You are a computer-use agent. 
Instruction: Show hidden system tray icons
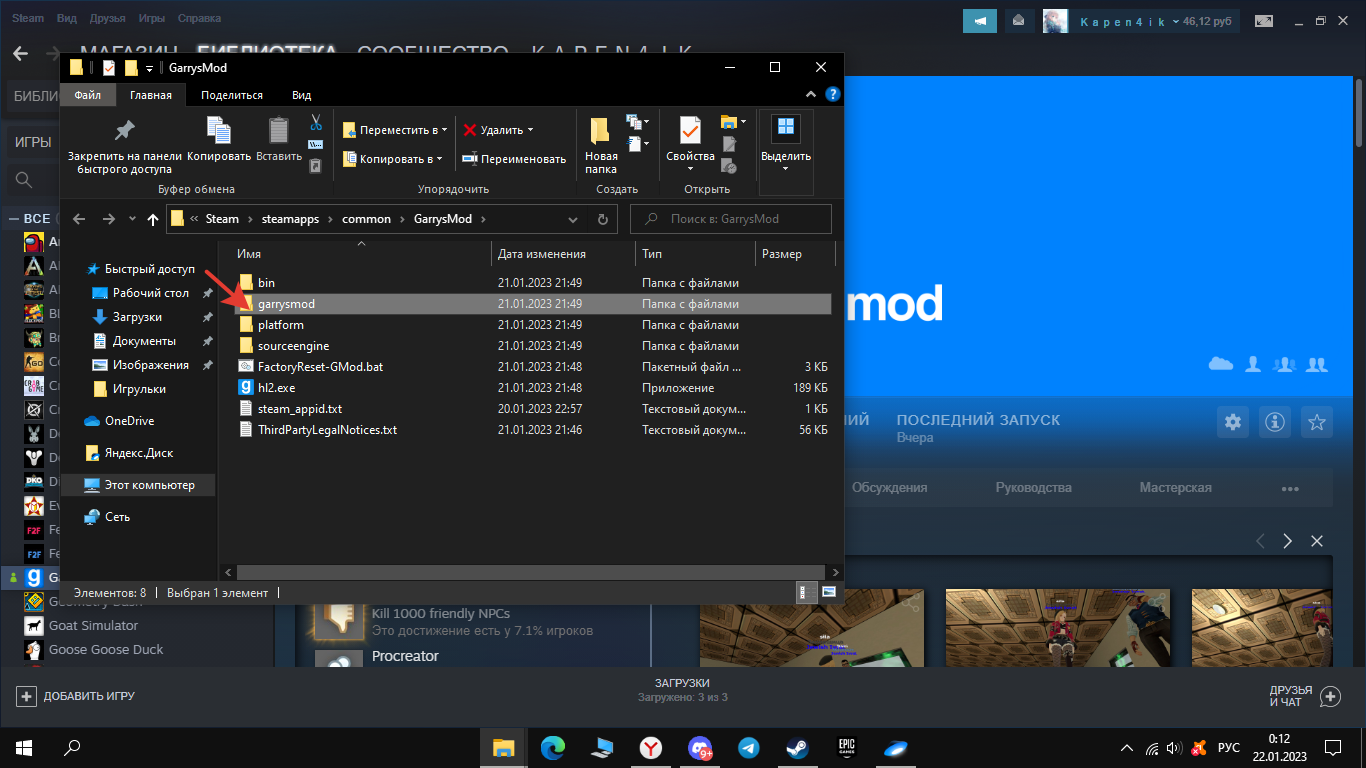[1127, 748]
